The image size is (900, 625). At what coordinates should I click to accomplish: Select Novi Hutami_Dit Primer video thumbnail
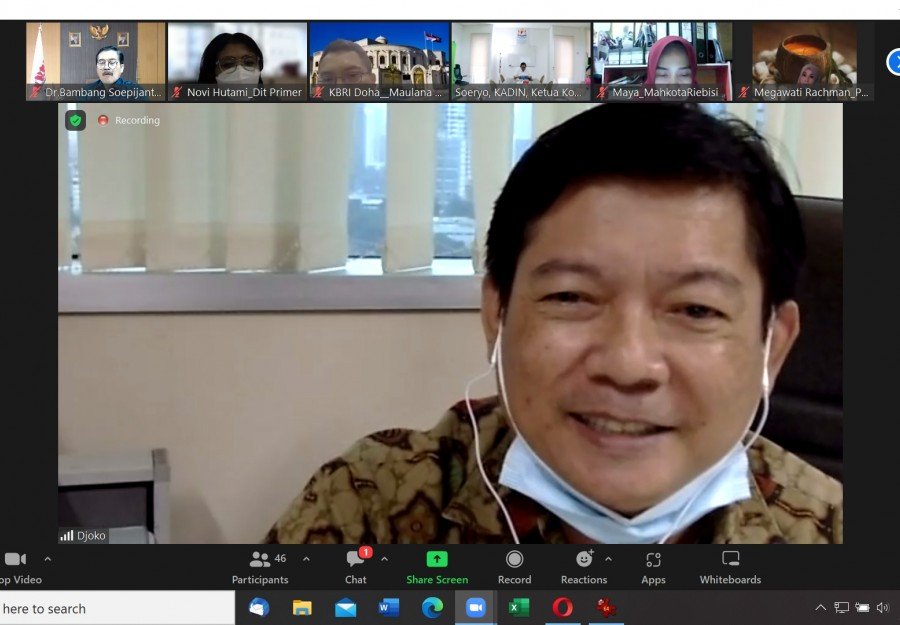[x=237, y=61]
